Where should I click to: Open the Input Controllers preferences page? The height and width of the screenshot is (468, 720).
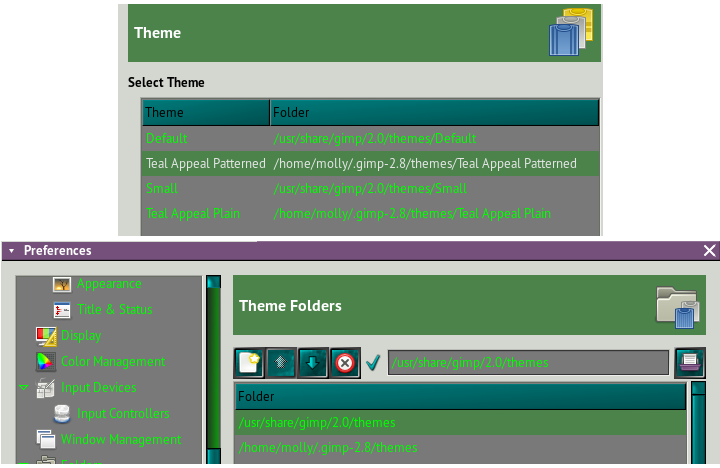123,413
